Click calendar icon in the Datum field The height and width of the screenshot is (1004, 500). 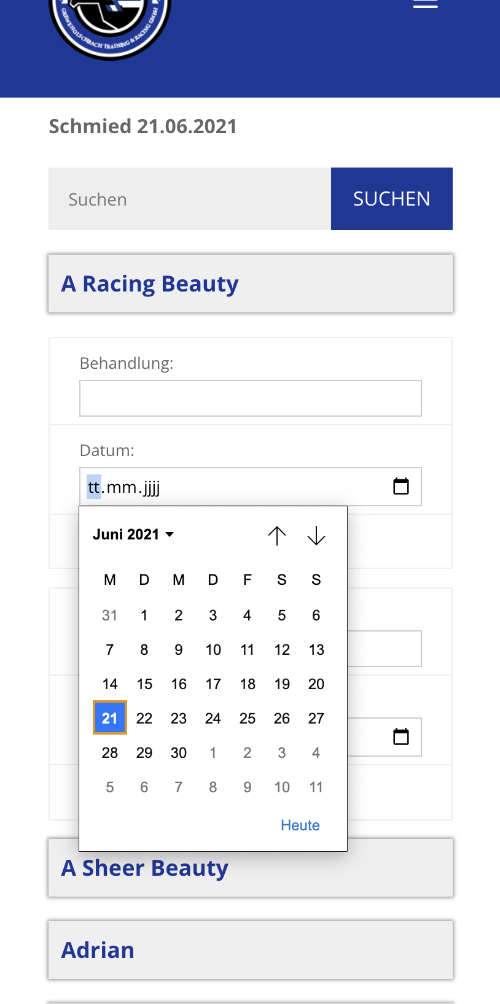tap(401, 487)
